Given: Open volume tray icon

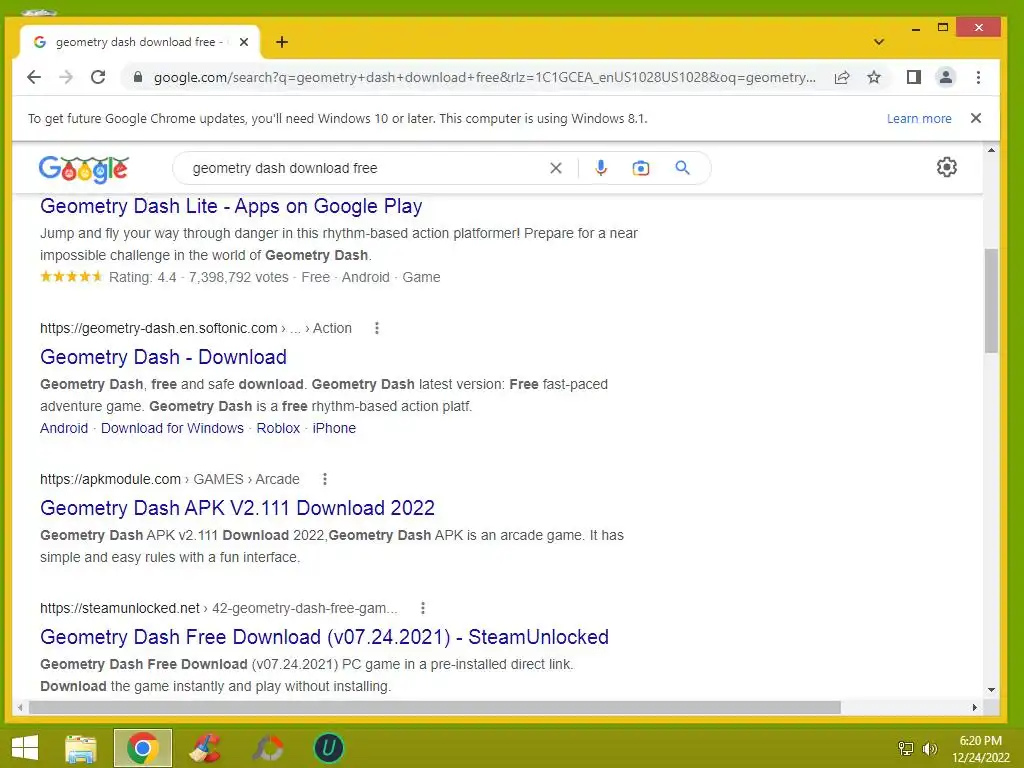Looking at the screenshot, I should click(929, 748).
